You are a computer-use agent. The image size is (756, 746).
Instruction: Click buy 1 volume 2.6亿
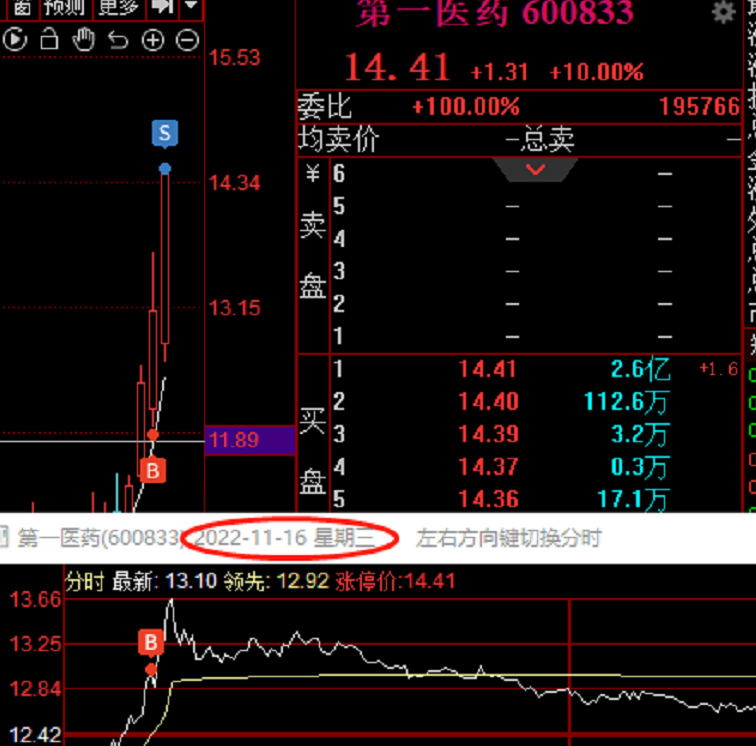pyautogui.click(x=641, y=369)
